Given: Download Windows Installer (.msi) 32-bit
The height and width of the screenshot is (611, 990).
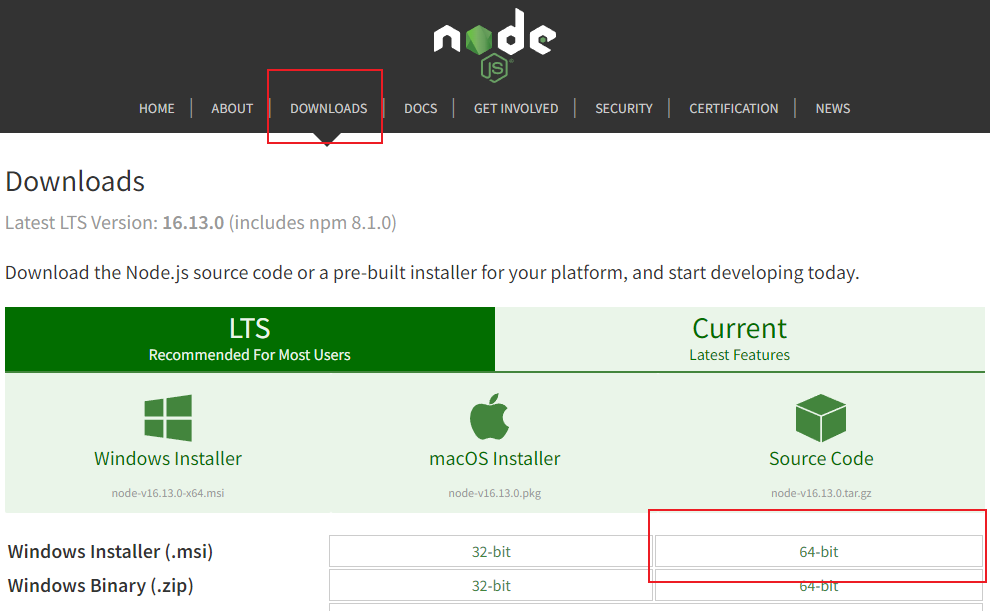Looking at the screenshot, I should tap(491, 552).
